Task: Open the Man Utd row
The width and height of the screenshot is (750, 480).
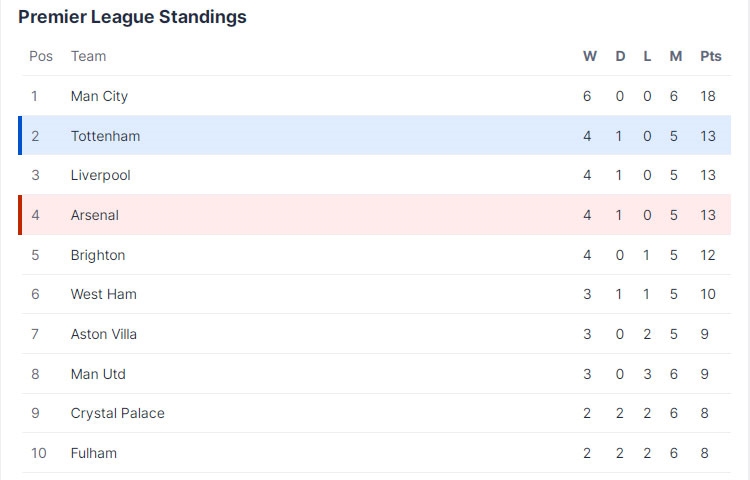Action: (x=376, y=374)
